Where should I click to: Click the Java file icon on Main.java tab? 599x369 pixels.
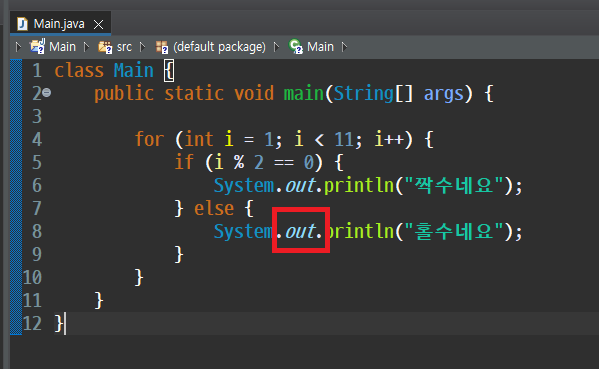pos(23,24)
